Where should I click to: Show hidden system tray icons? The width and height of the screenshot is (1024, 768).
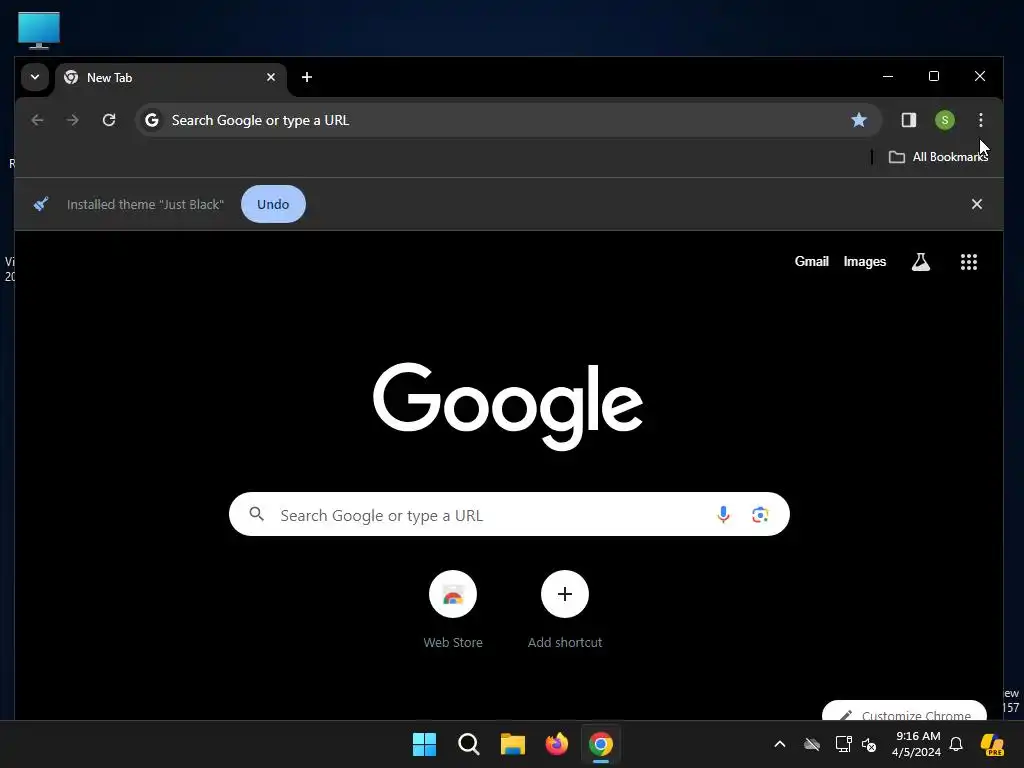click(x=780, y=744)
